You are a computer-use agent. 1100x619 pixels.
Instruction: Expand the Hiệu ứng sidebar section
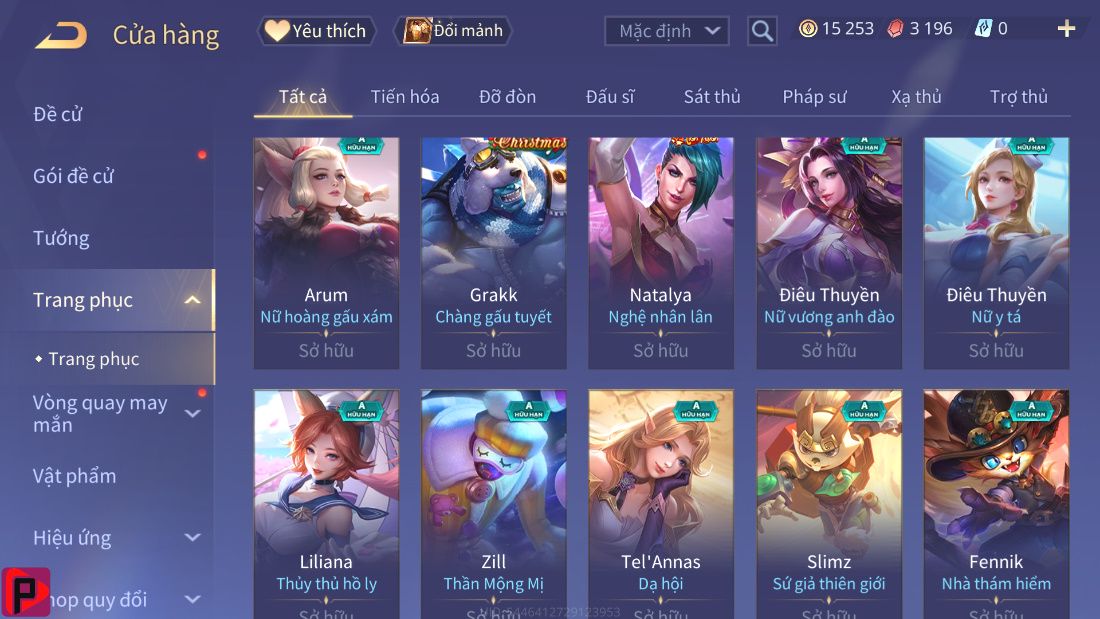coord(192,538)
